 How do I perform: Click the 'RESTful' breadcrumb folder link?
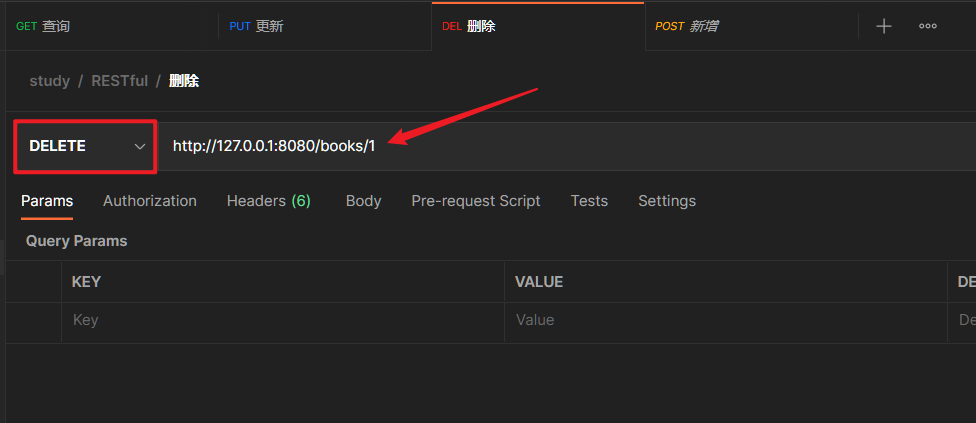pos(119,81)
